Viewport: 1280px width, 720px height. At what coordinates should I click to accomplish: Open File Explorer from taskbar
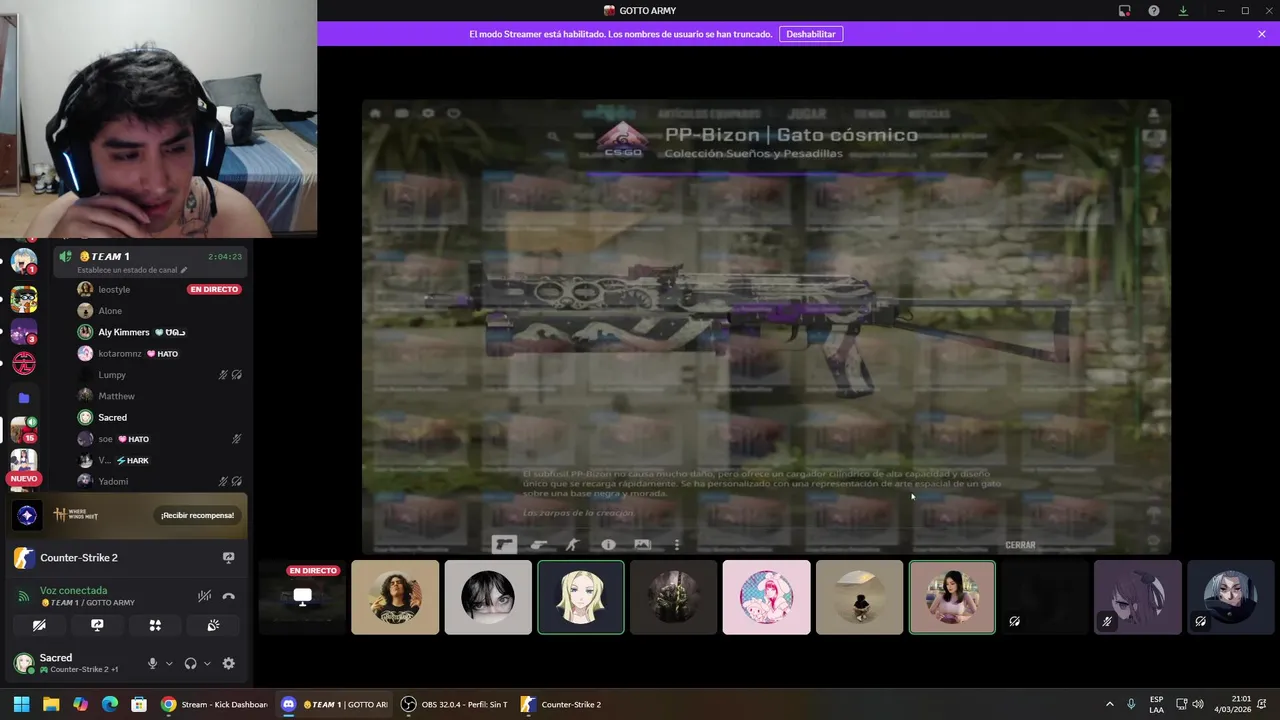[x=51, y=704]
